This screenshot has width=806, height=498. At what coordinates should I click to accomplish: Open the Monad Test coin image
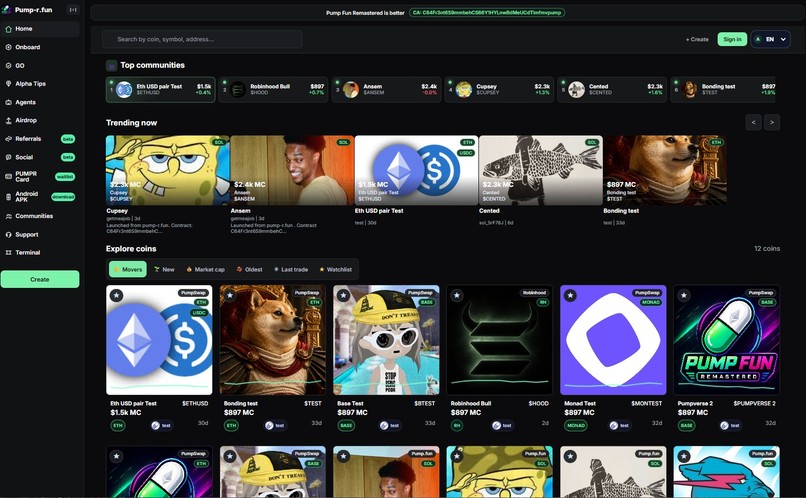(x=613, y=340)
